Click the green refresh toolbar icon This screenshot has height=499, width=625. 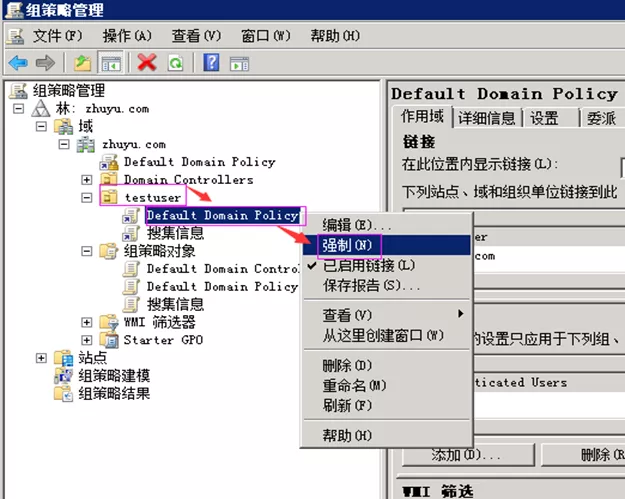pos(175,63)
